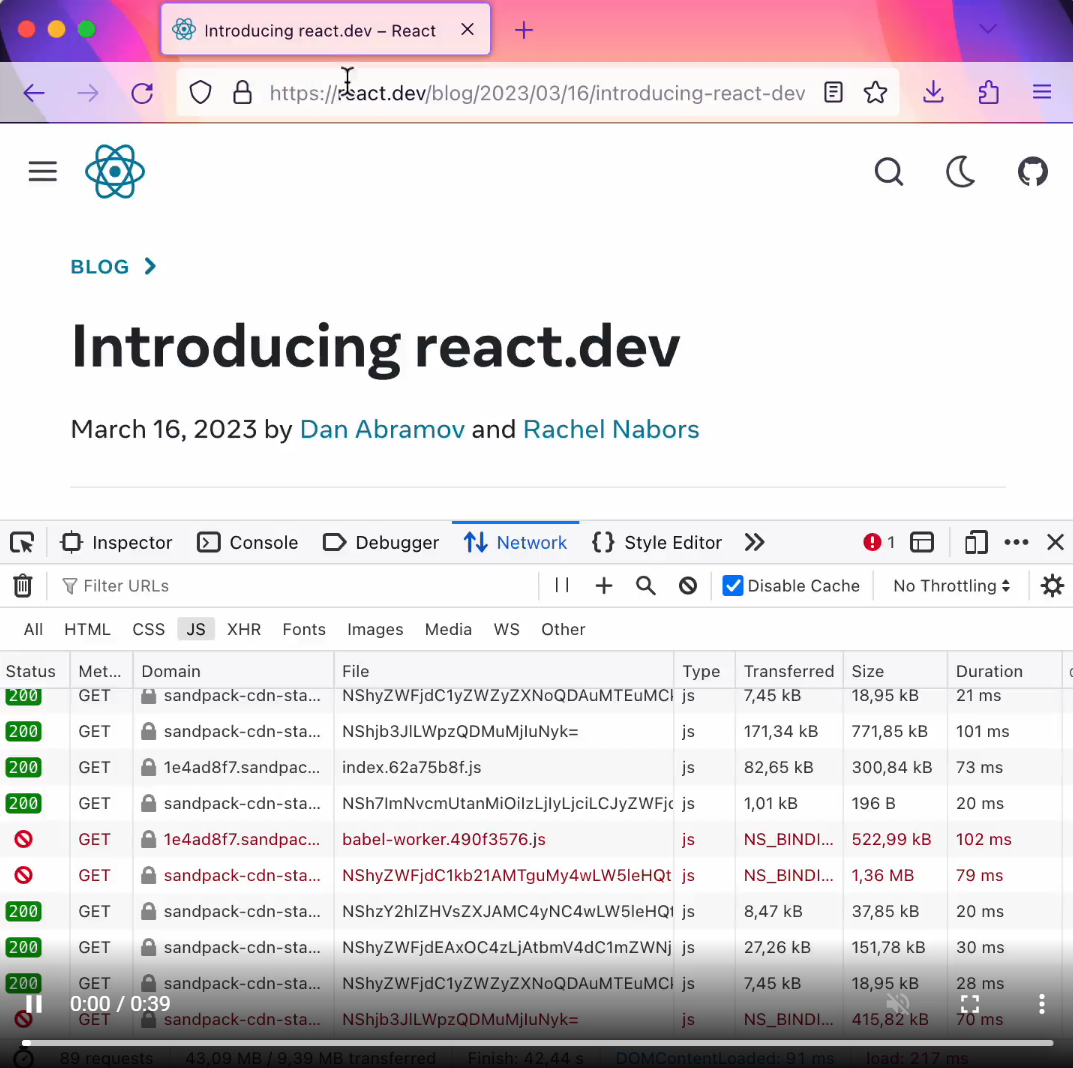Clear network requests with the trash icon
The image size is (1073, 1068).
[22, 585]
